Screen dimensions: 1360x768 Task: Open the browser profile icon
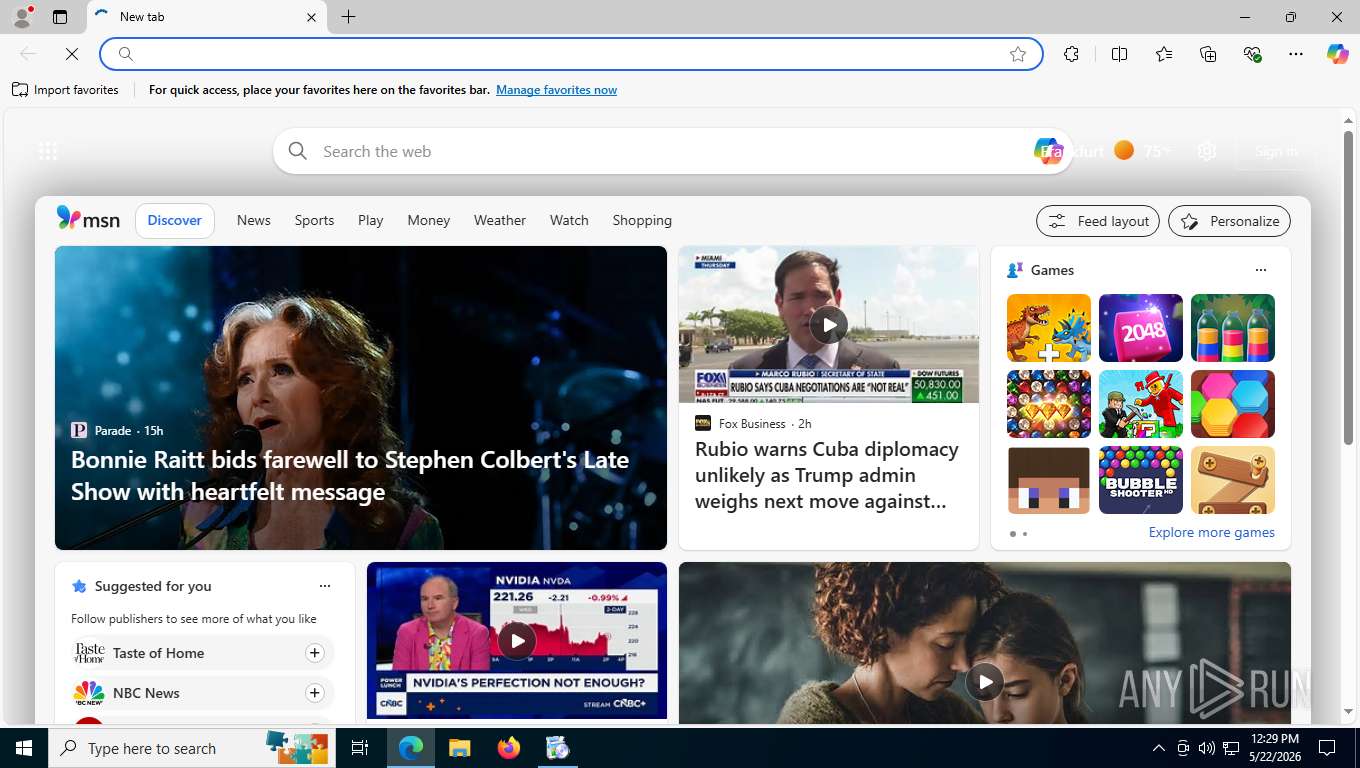[x=21, y=17]
